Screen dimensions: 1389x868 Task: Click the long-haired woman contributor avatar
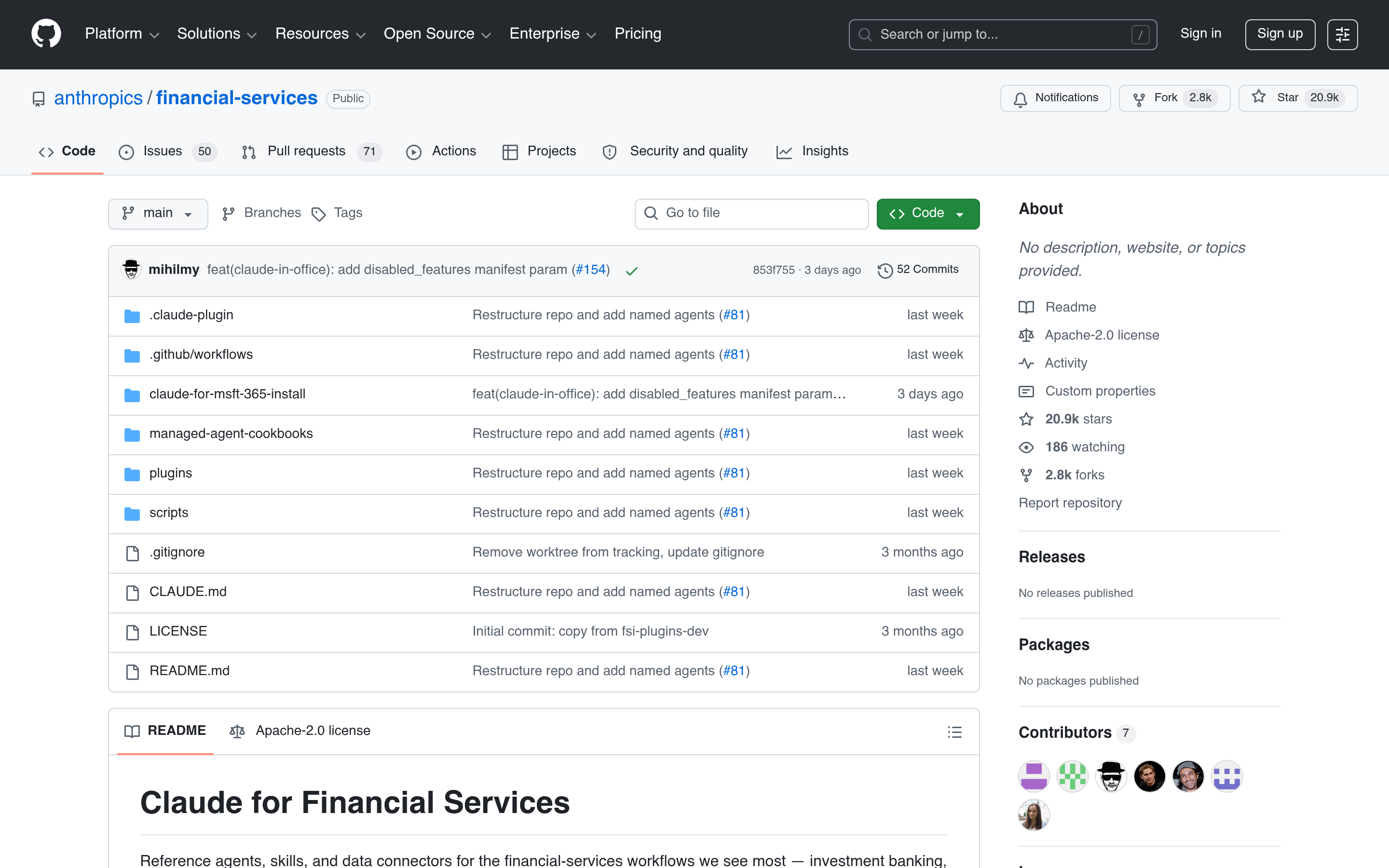[1034, 815]
